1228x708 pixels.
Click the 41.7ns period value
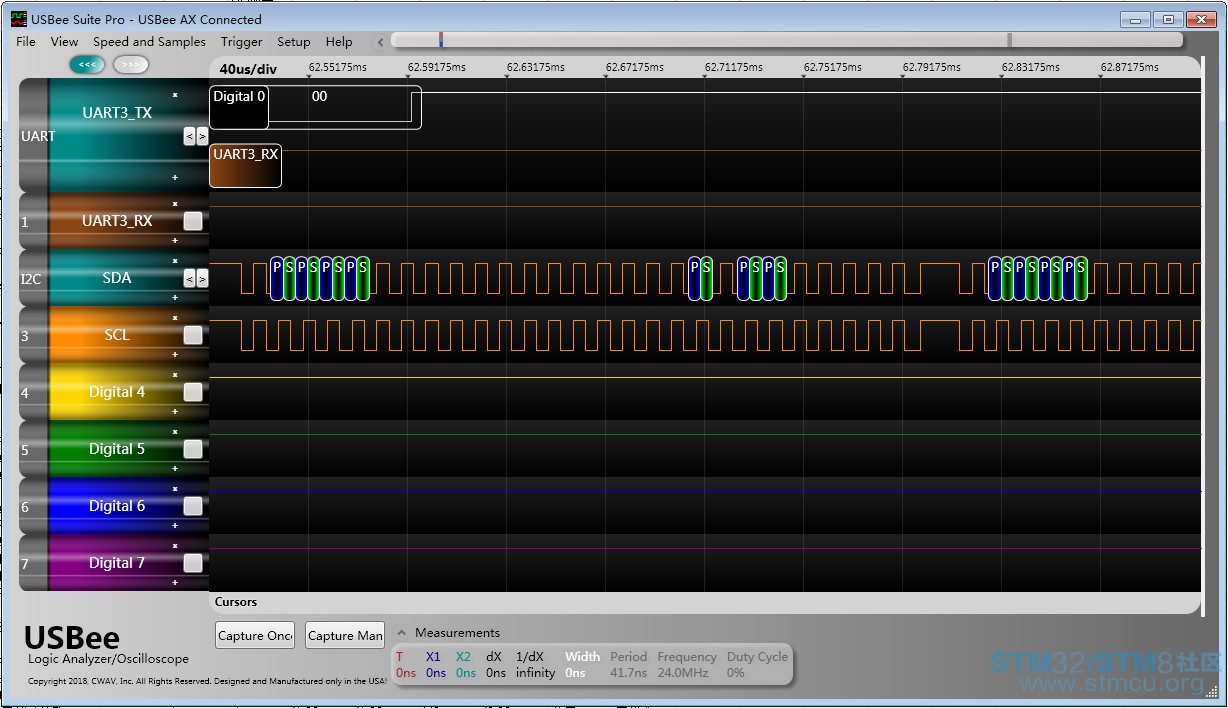[628, 673]
